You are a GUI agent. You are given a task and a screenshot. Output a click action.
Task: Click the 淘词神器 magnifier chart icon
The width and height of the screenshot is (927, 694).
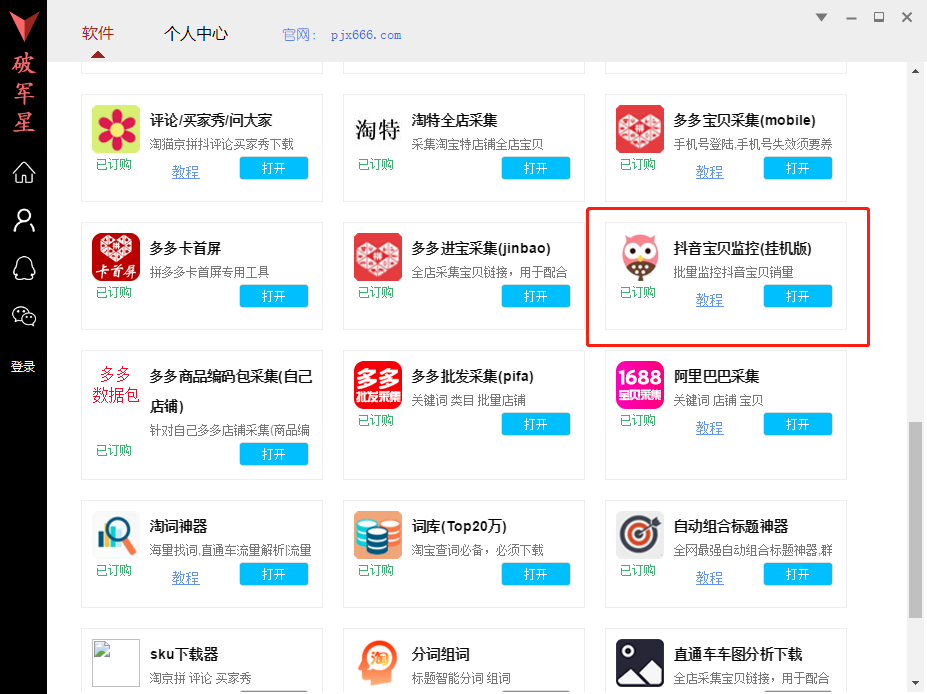pyautogui.click(x=116, y=535)
